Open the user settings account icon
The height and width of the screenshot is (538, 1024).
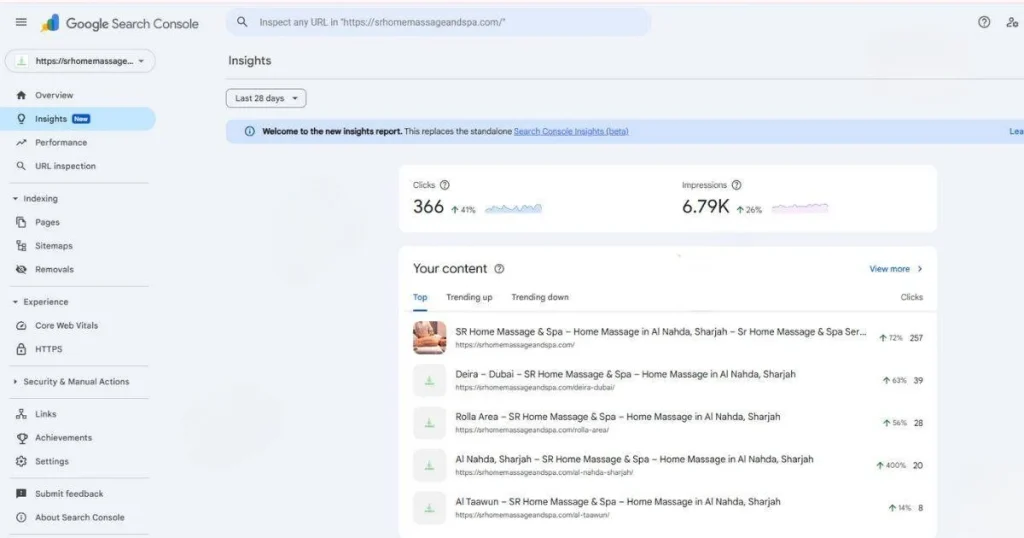1012,22
